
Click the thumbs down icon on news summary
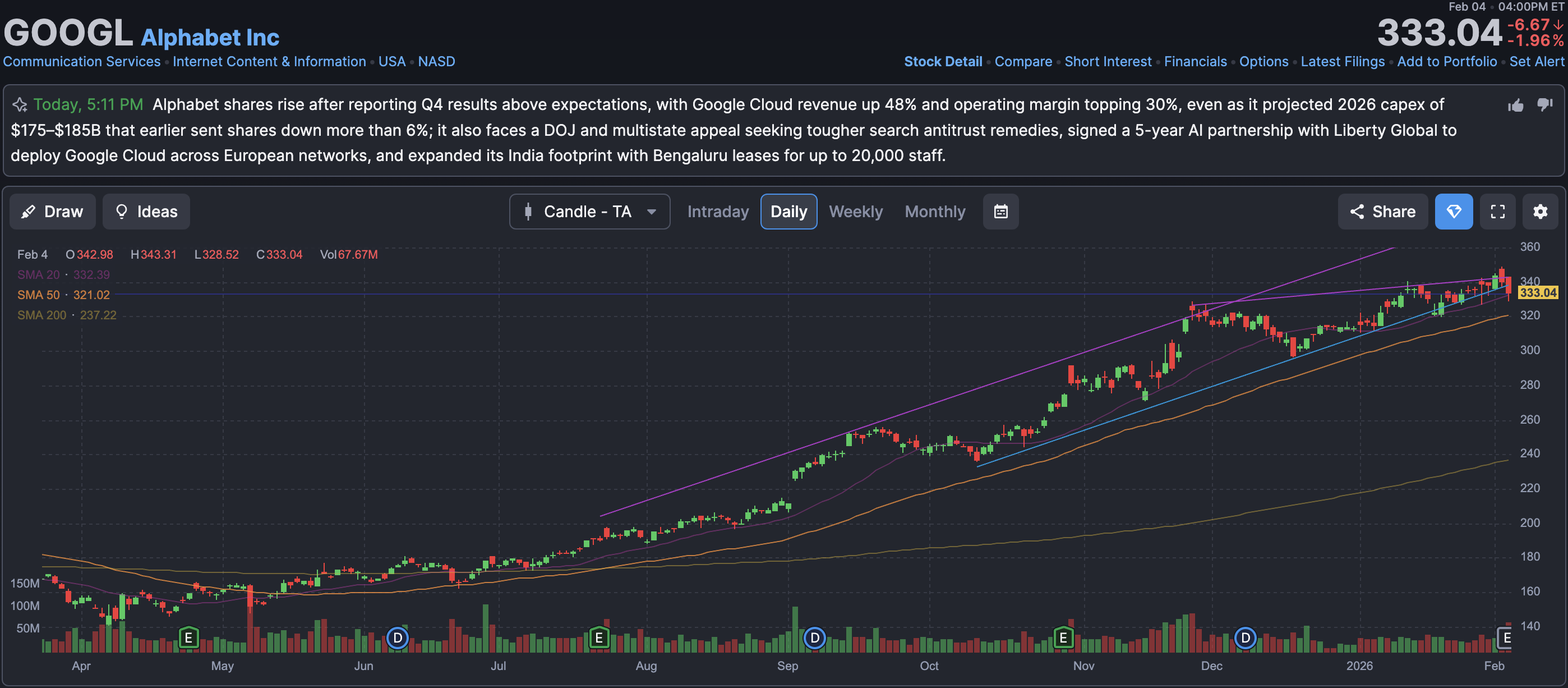(1544, 105)
